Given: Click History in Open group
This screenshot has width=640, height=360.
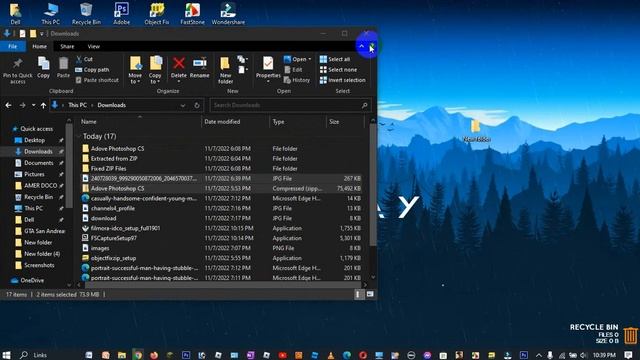Looking at the screenshot, I should point(297,80).
